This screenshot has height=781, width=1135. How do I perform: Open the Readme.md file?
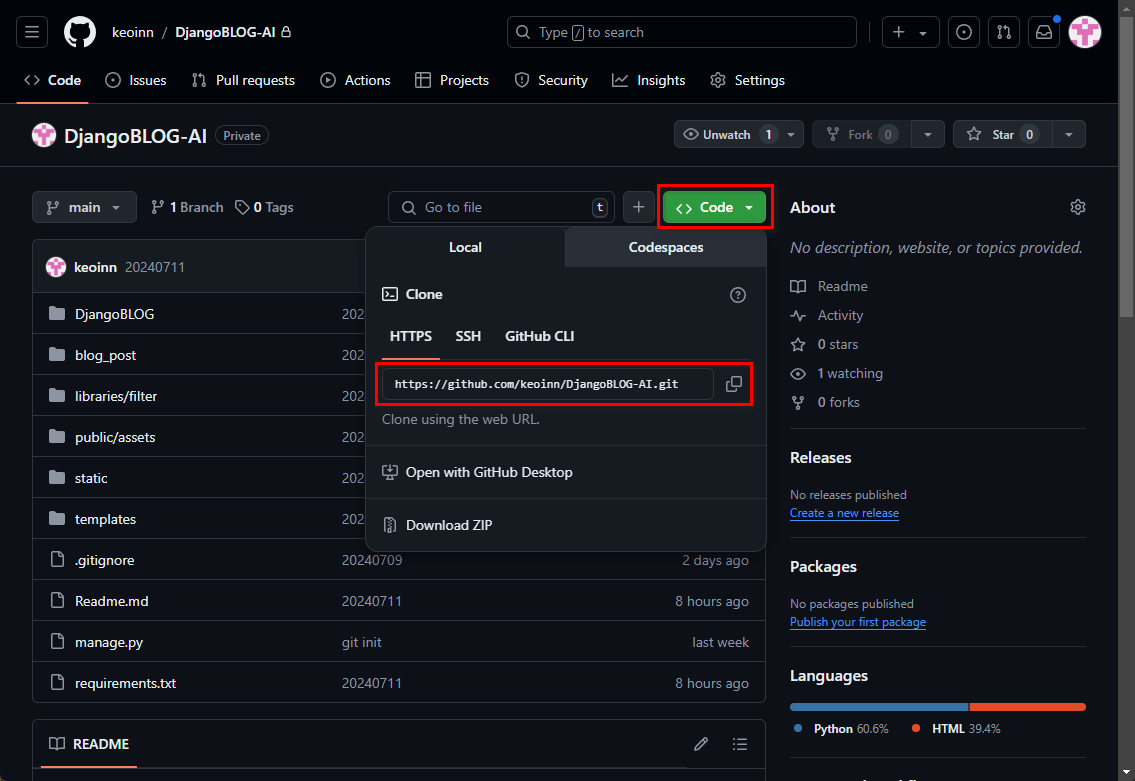click(111, 601)
